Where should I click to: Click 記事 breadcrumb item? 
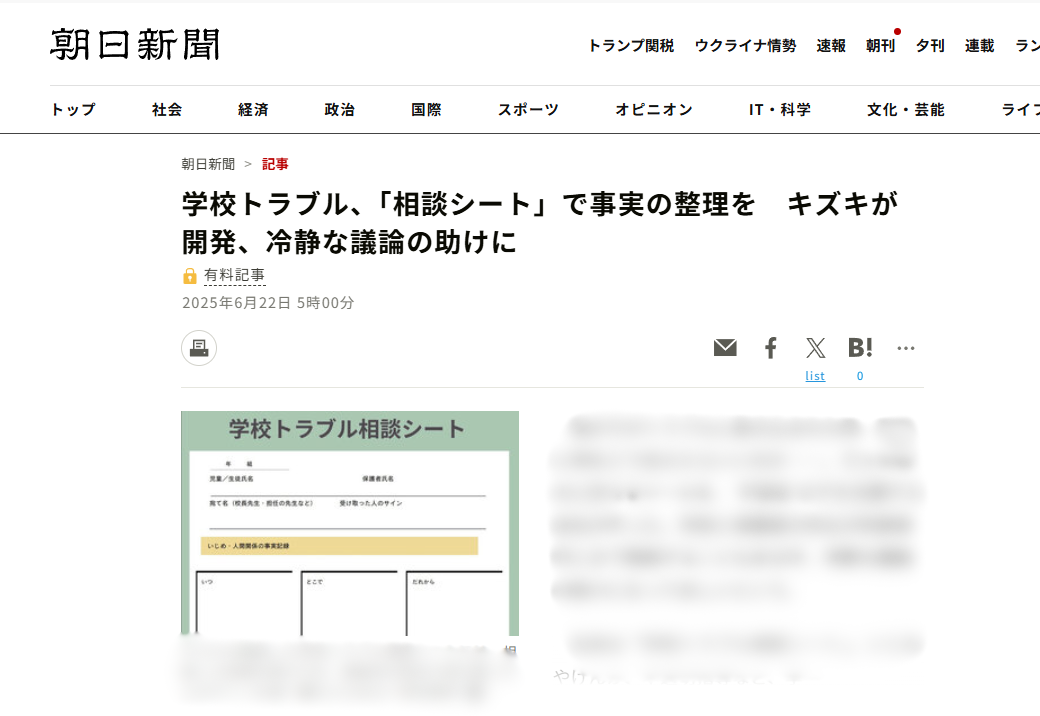pyautogui.click(x=275, y=164)
